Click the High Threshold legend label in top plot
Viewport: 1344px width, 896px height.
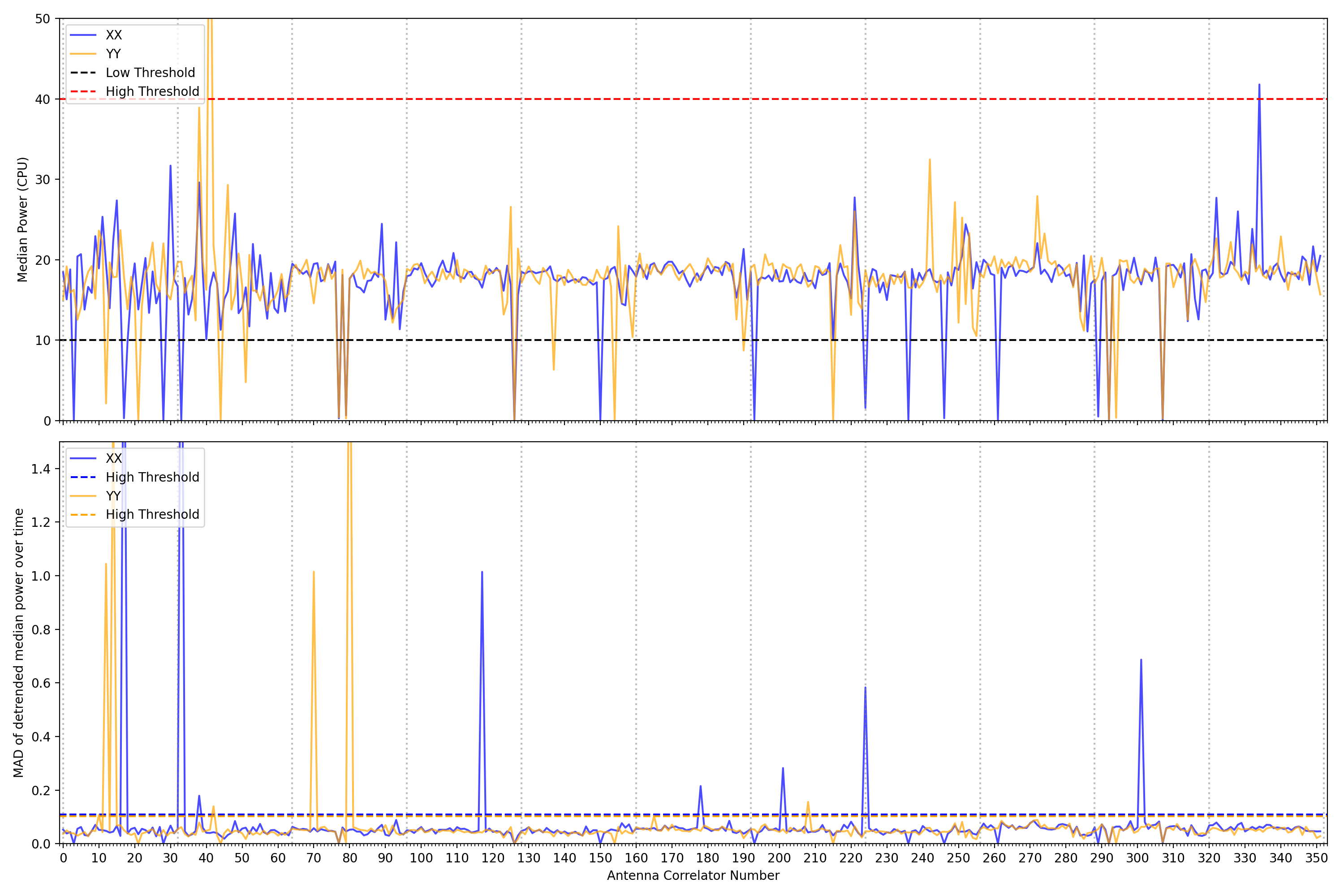coord(152,91)
